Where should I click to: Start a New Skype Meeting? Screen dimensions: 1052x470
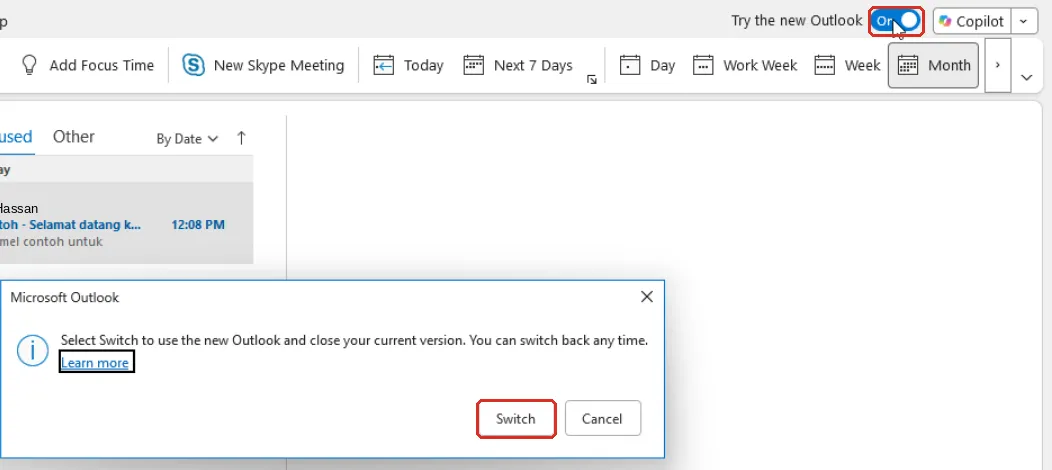coord(263,65)
